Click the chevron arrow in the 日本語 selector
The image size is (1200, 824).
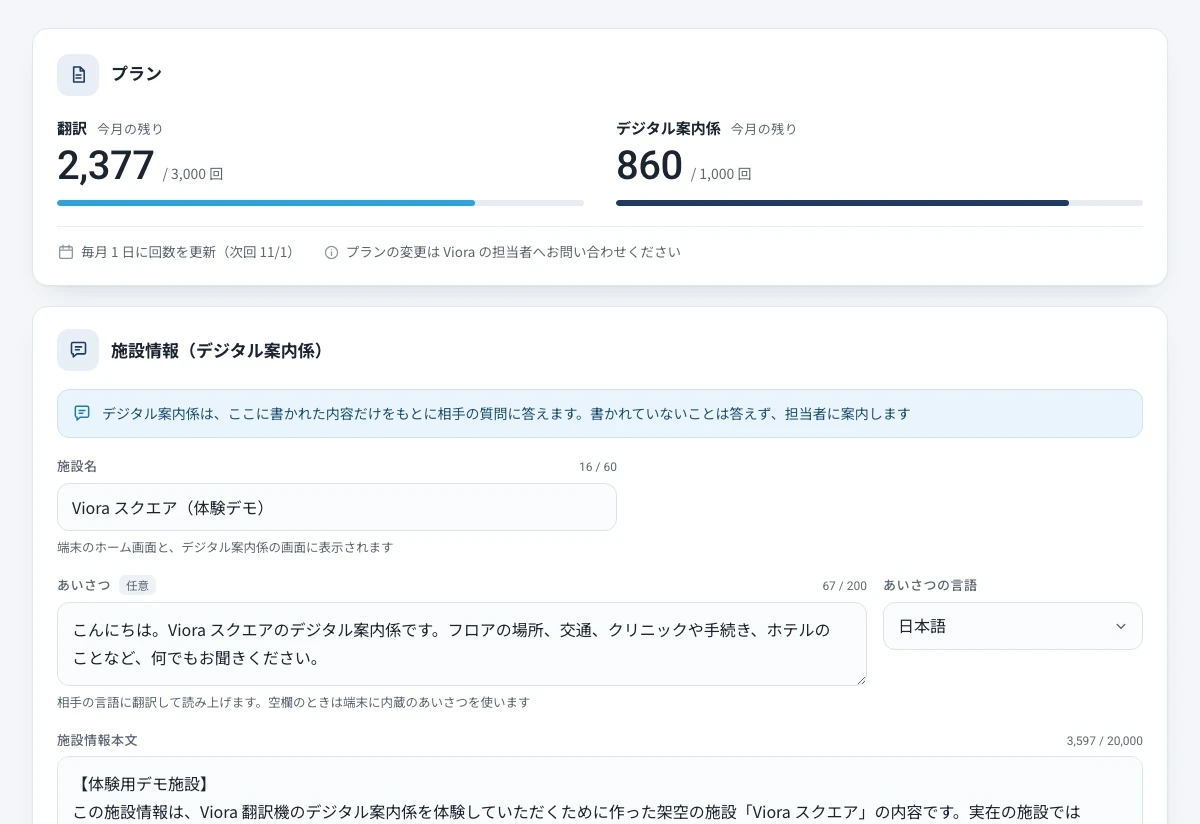(x=1120, y=627)
